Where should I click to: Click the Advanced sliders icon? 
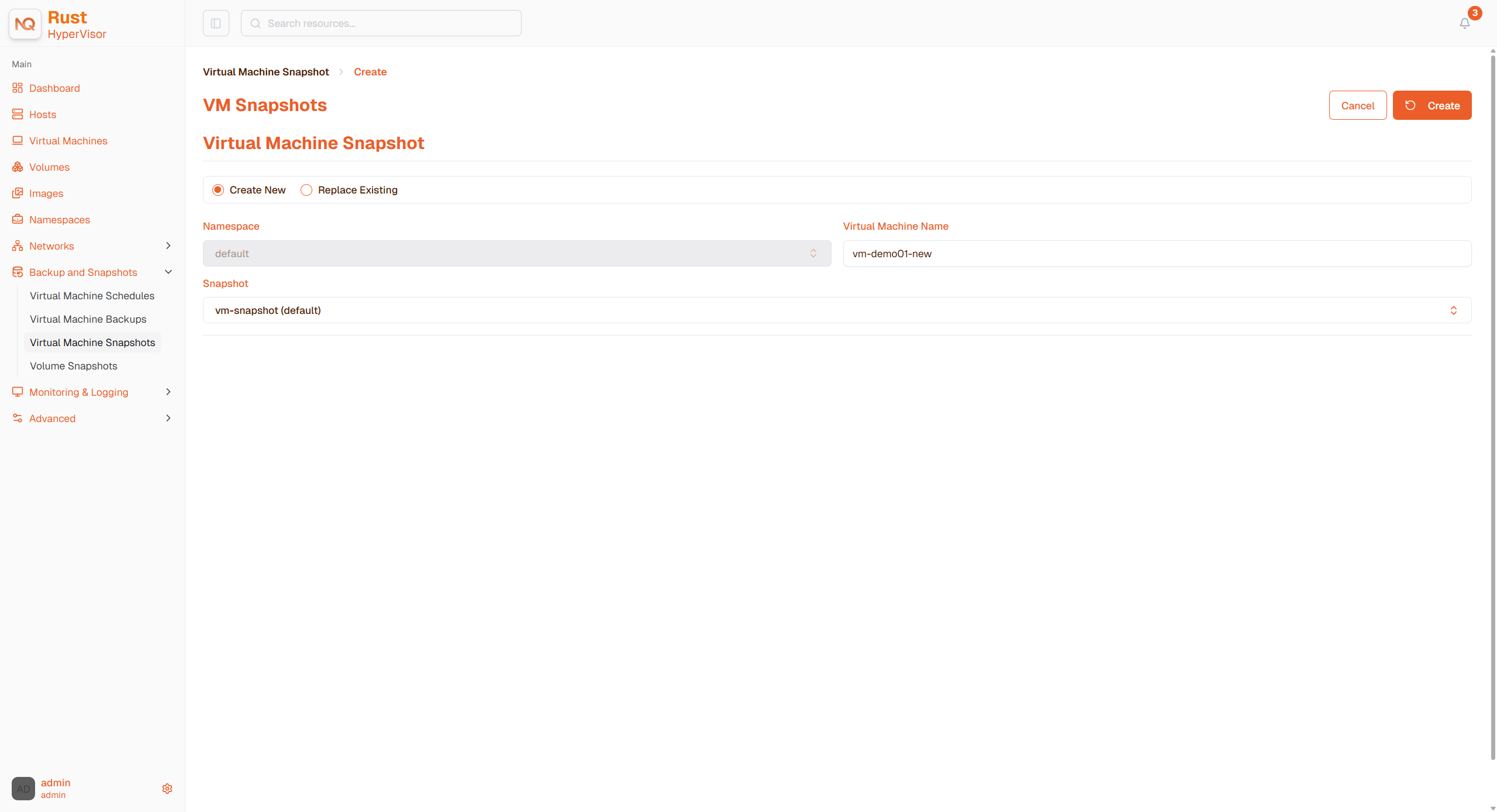18,418
